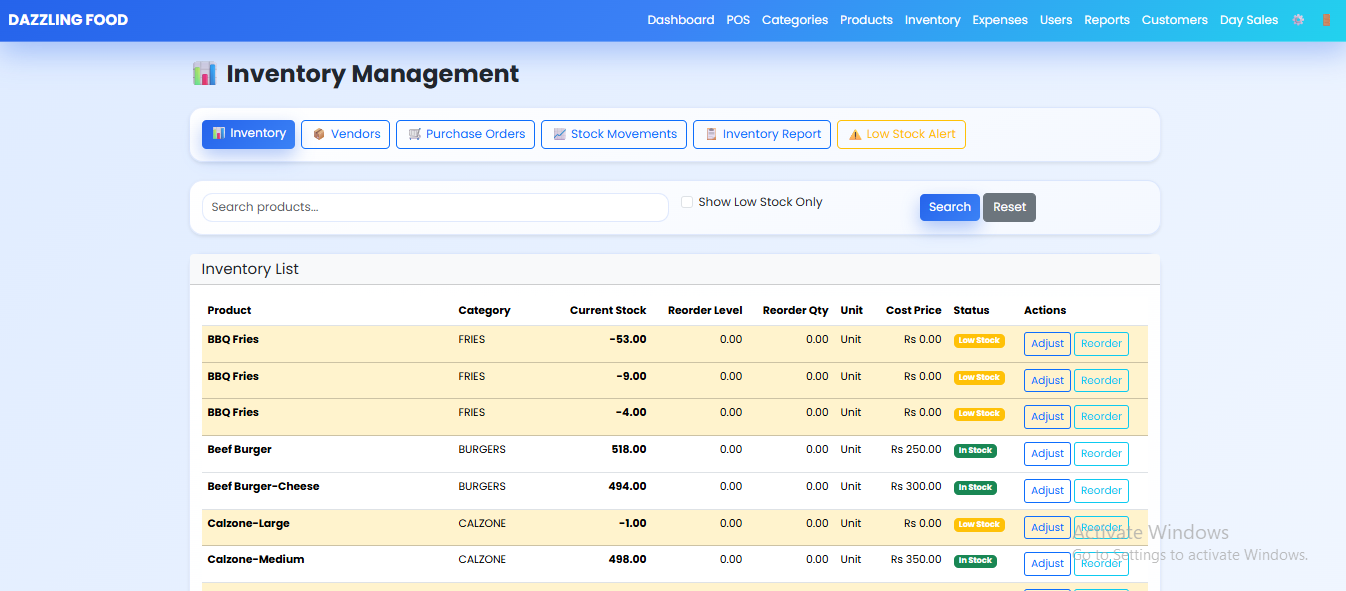Click cost price Rs 300.00

point(916,487)
